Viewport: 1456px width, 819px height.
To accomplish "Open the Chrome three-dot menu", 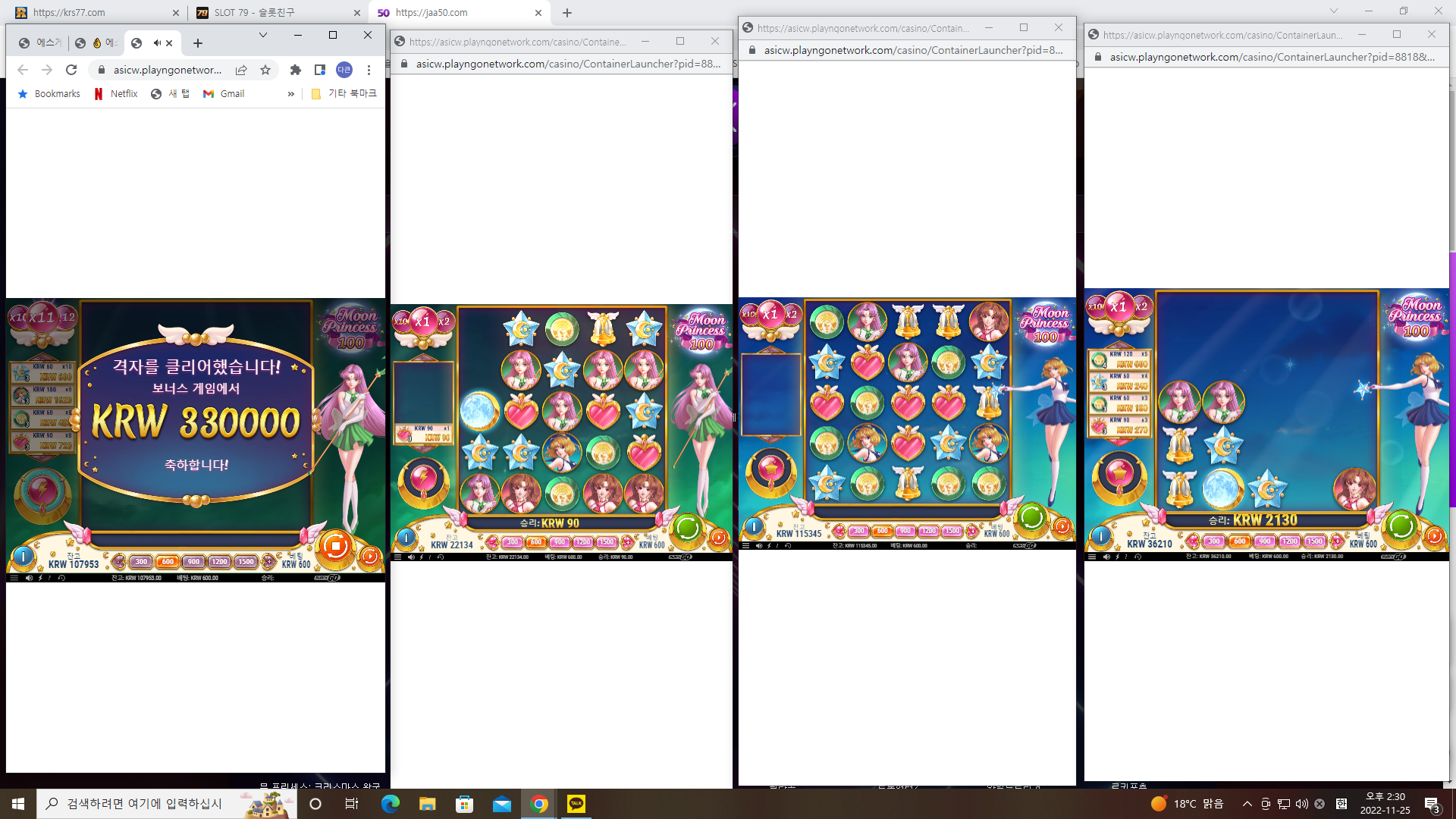I will (x=369, y=70).
